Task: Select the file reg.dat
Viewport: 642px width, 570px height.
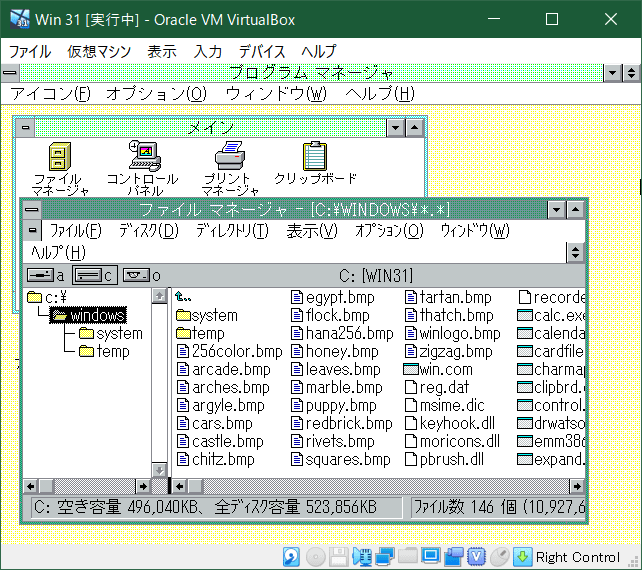Action: pyautogui.click(x=437, y=387)
